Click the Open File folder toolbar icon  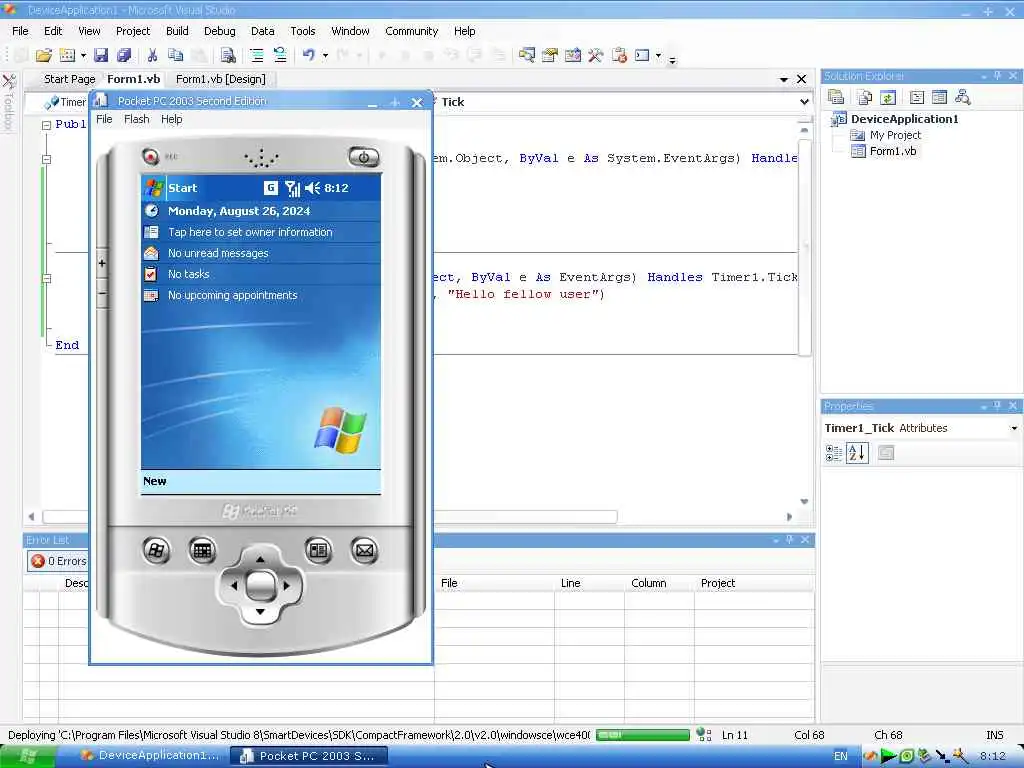point(44,56)
